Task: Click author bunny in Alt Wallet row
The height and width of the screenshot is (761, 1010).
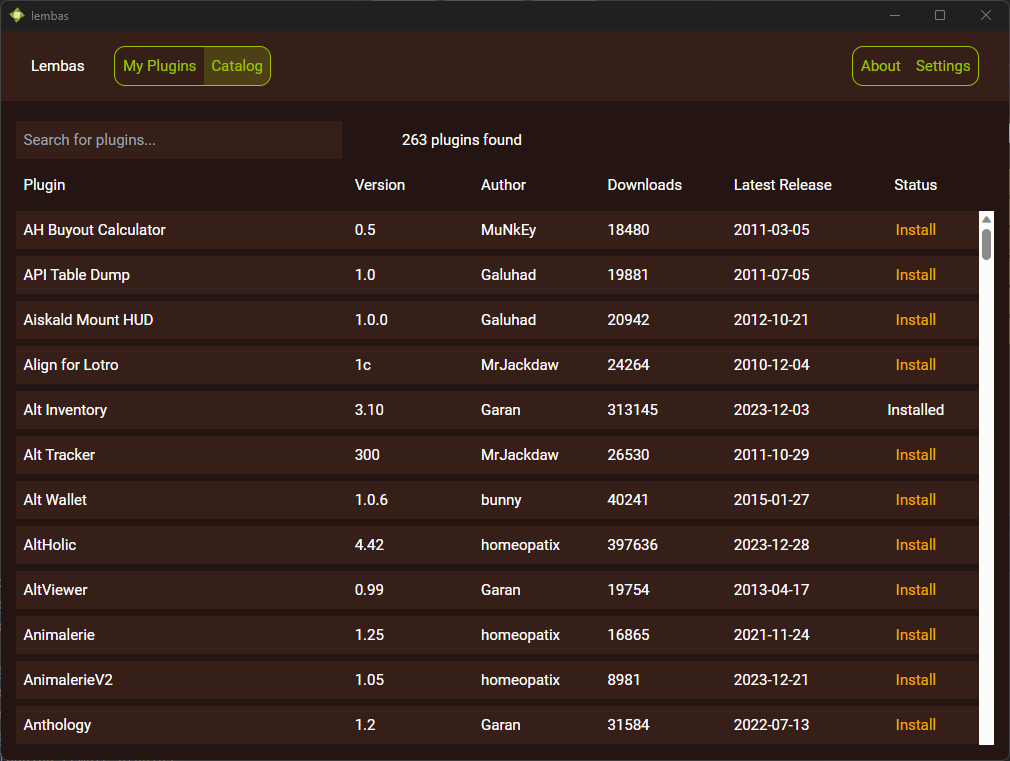Action: (x=501, y=500)
